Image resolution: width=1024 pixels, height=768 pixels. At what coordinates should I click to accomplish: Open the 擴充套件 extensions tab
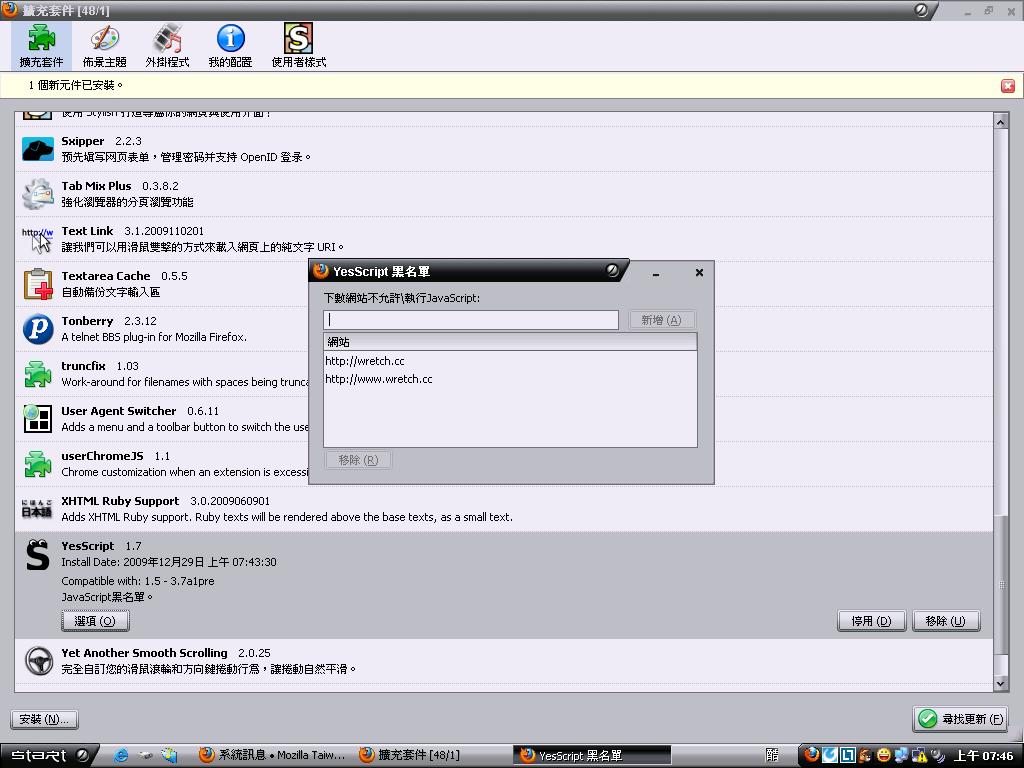point(41,46)
